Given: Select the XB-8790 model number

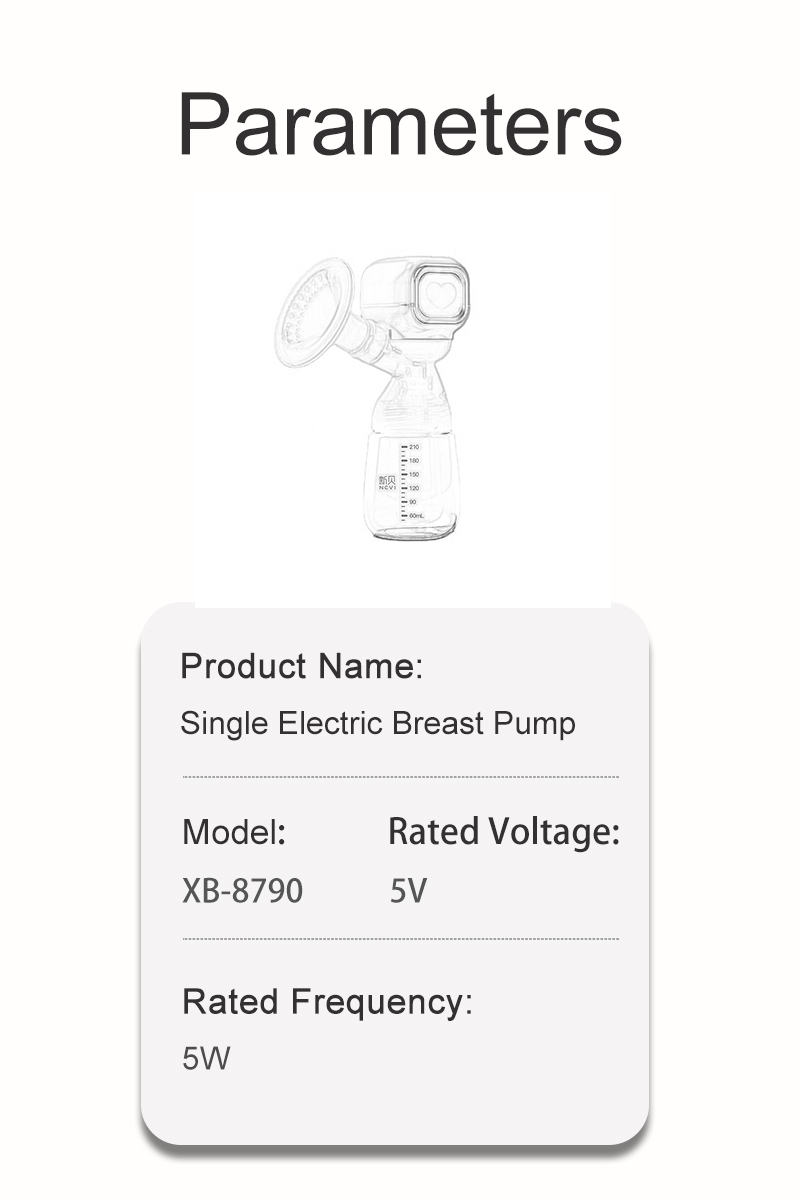Looking at the screenshot, I should tap(242, 890).
